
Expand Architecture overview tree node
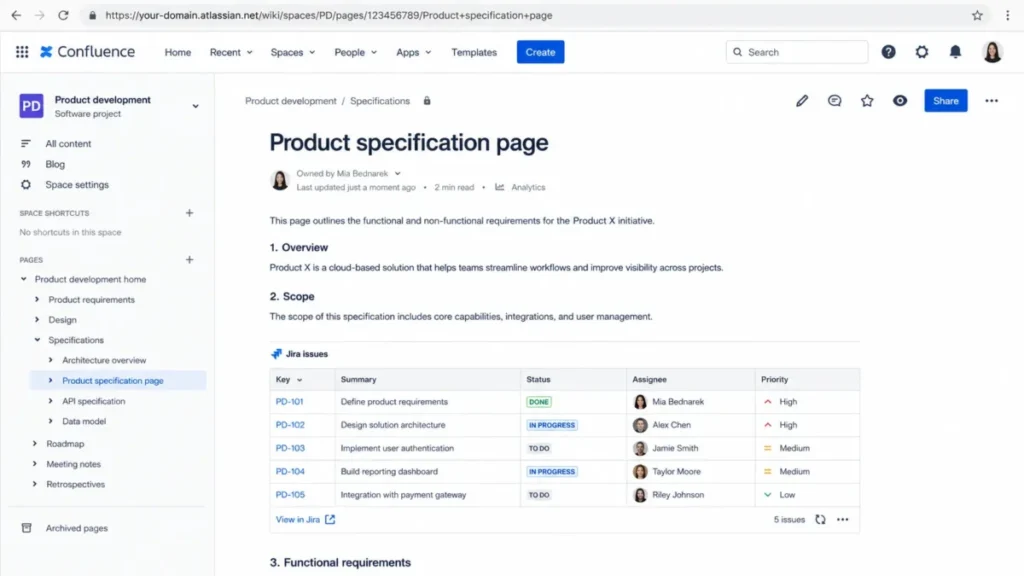pyautogui.click(x=51, y=360)
